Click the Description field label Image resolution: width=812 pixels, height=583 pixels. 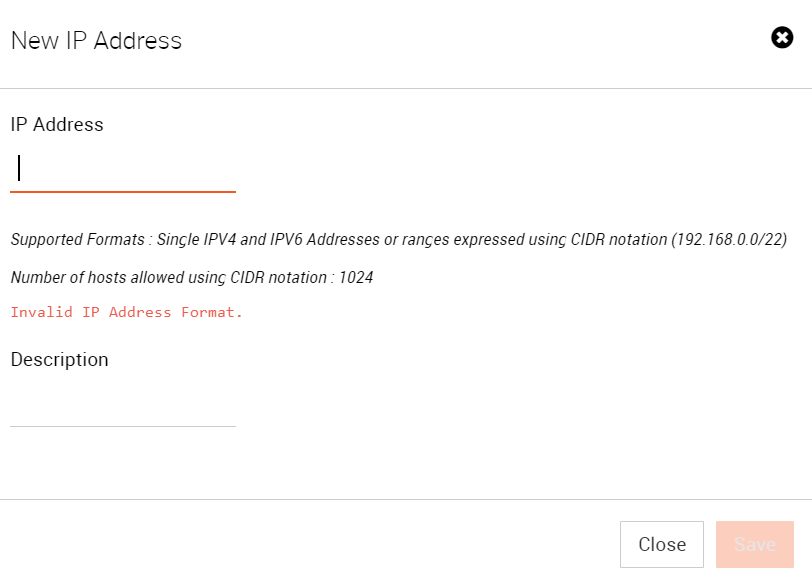(x=60, y=359)
